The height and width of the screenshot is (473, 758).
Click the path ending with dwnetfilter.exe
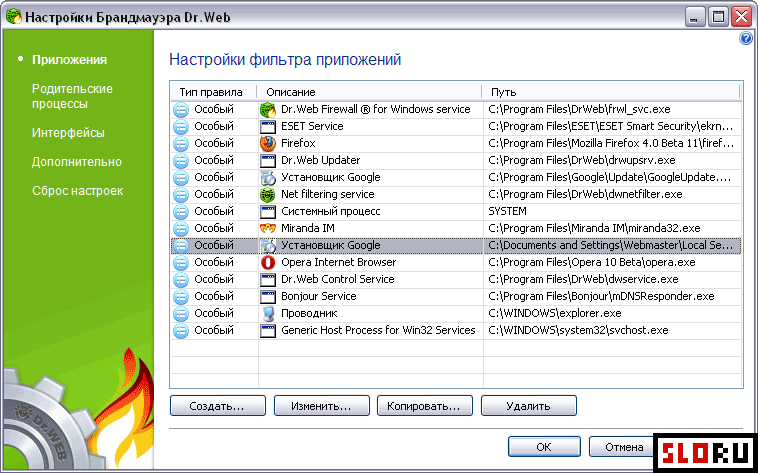point(585,194)
